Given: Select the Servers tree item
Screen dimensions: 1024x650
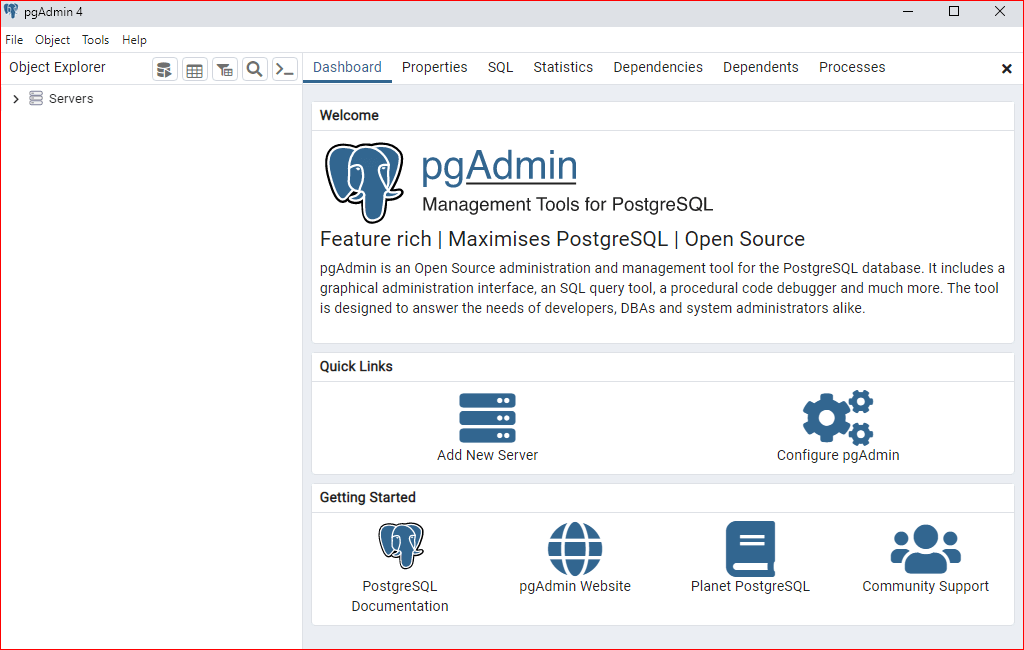Looking at the screenshot, I should [71, 99].
